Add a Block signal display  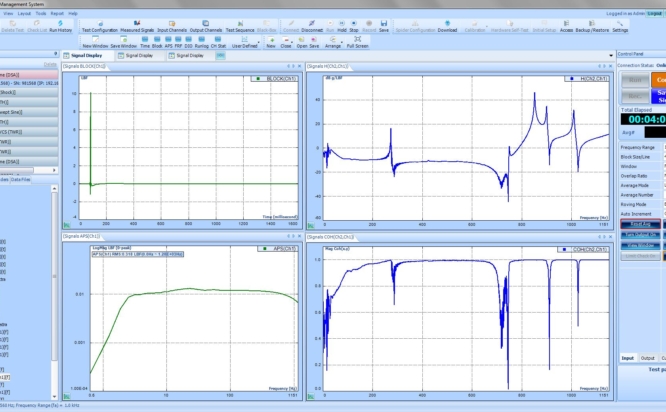tap(157, 42)
